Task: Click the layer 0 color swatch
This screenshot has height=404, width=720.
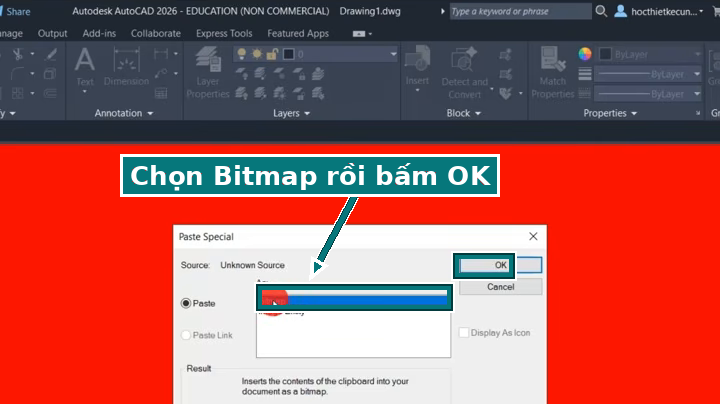Action: tap(288, 54)
